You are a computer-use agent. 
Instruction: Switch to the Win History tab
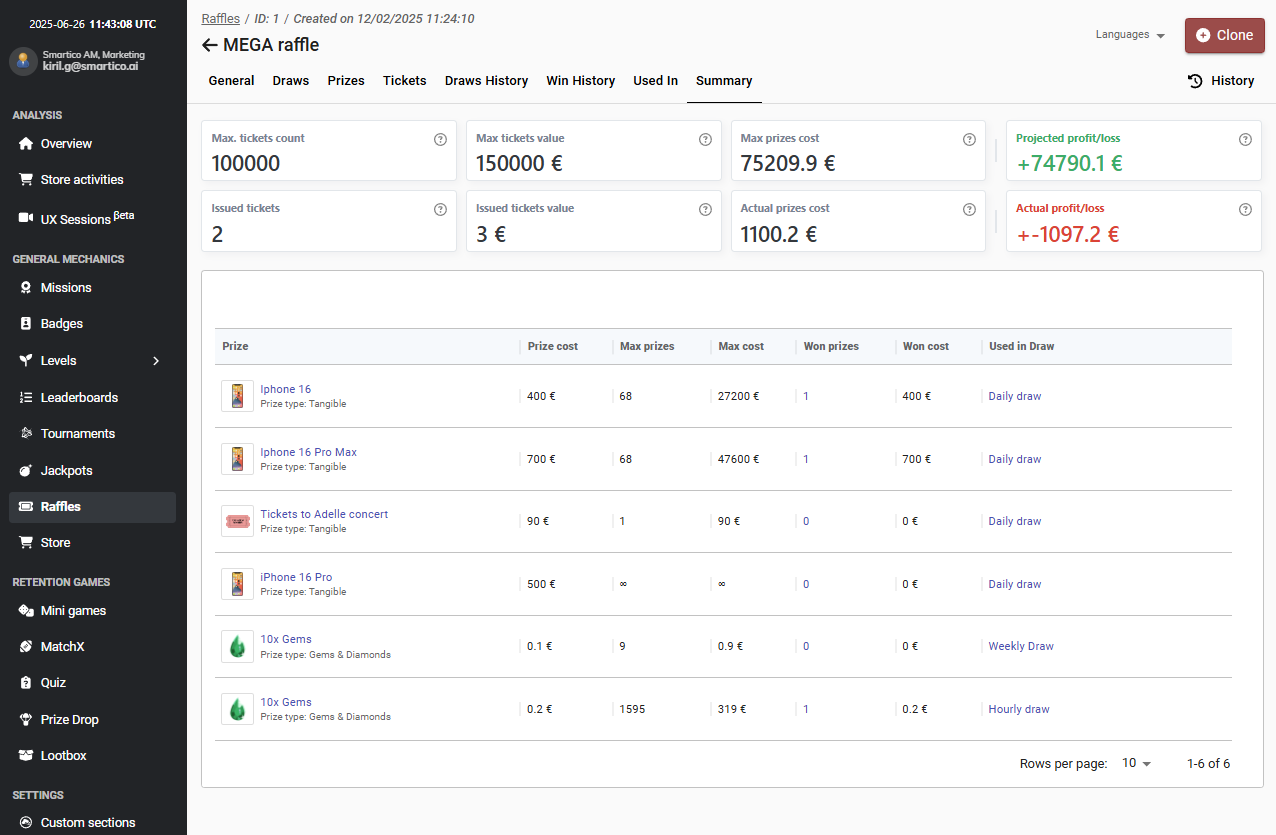point(580,81)
